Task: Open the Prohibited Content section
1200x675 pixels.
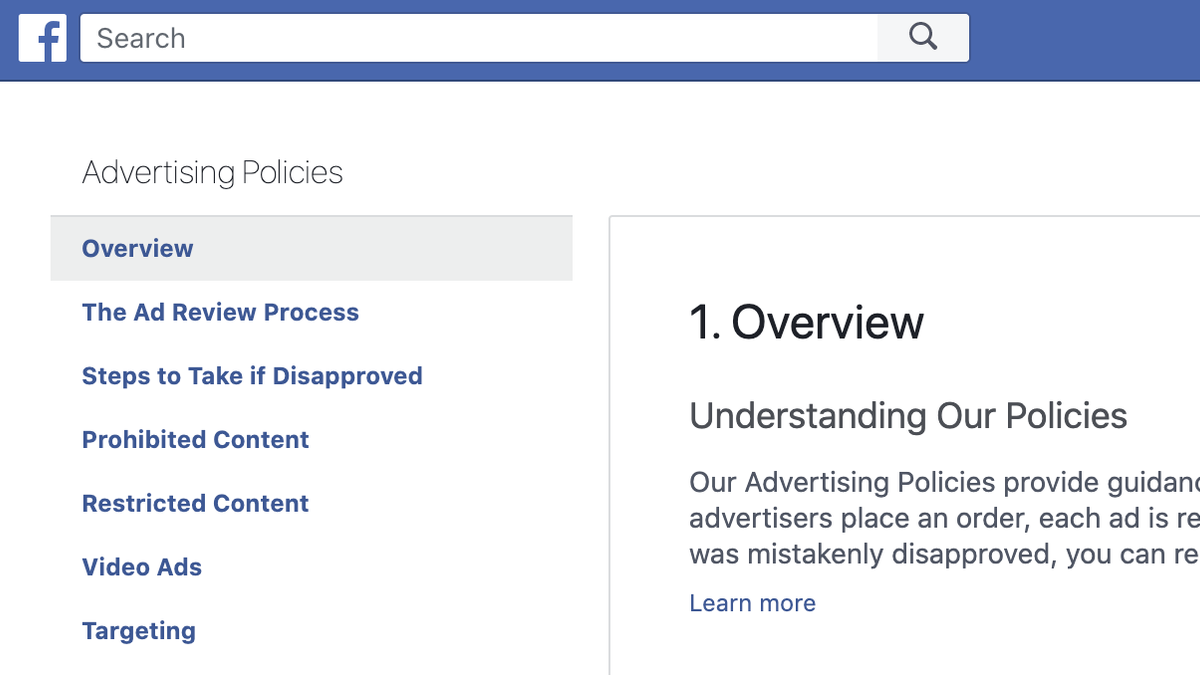Action: coord(195,440)
